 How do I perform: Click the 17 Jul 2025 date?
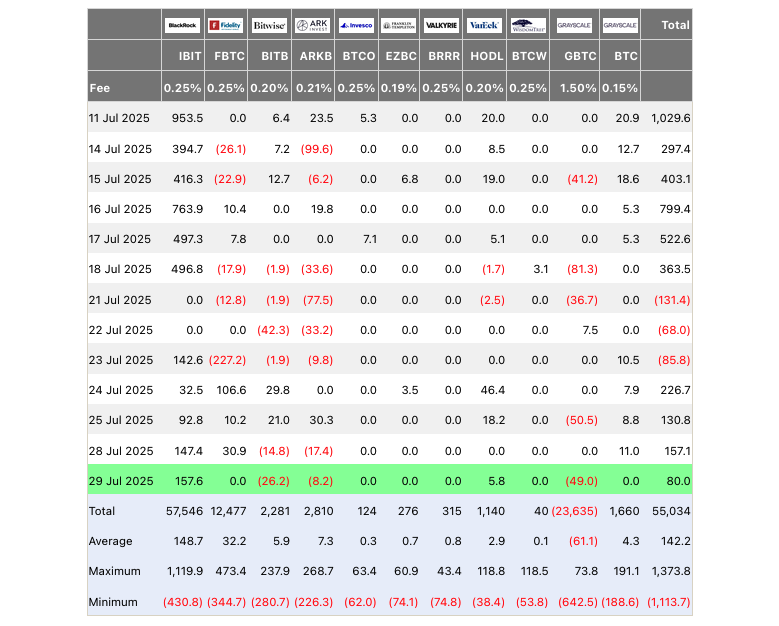tap(119, 239)
